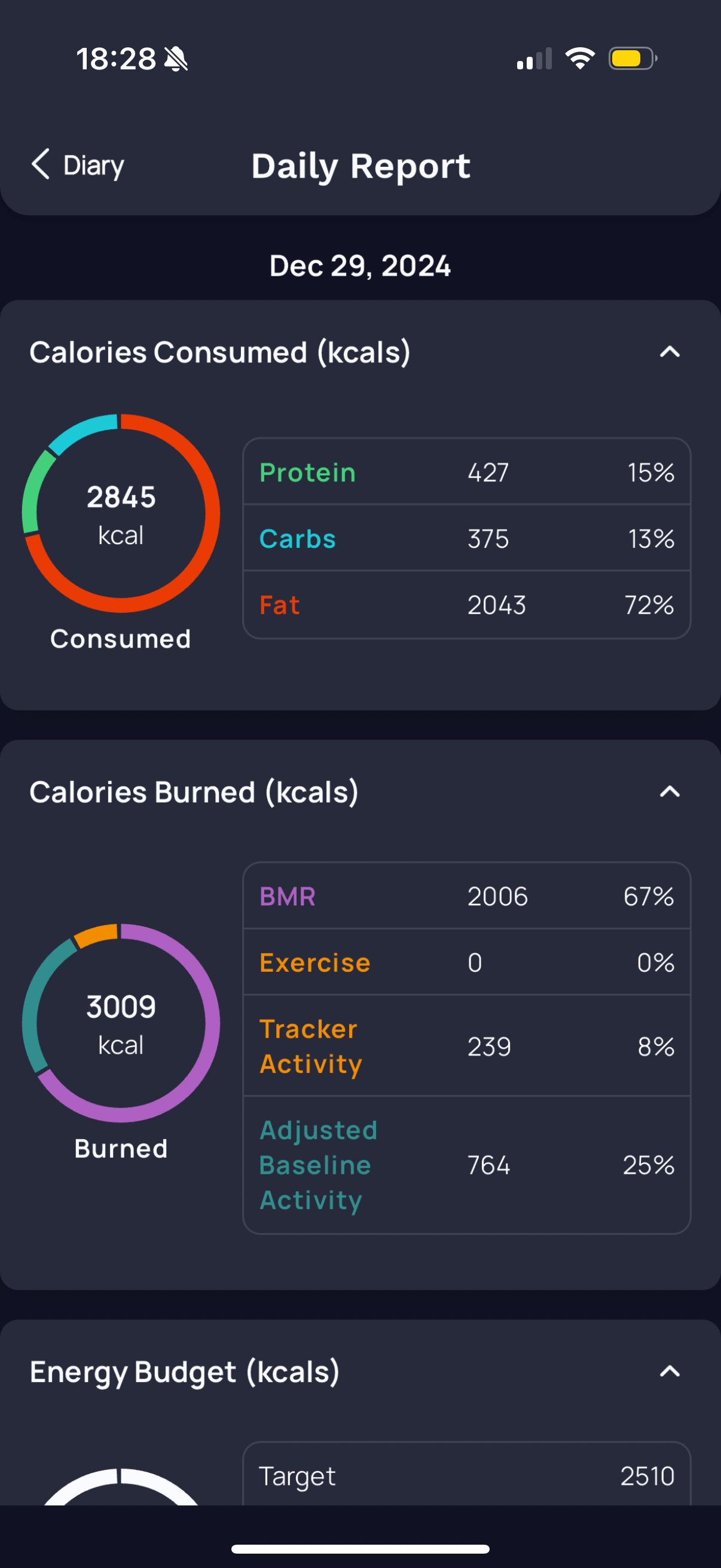Image resolution: width=721 pixels, height=1568 pixels.
Task: Select the Exercise row
Action: [x=467, y=962]
